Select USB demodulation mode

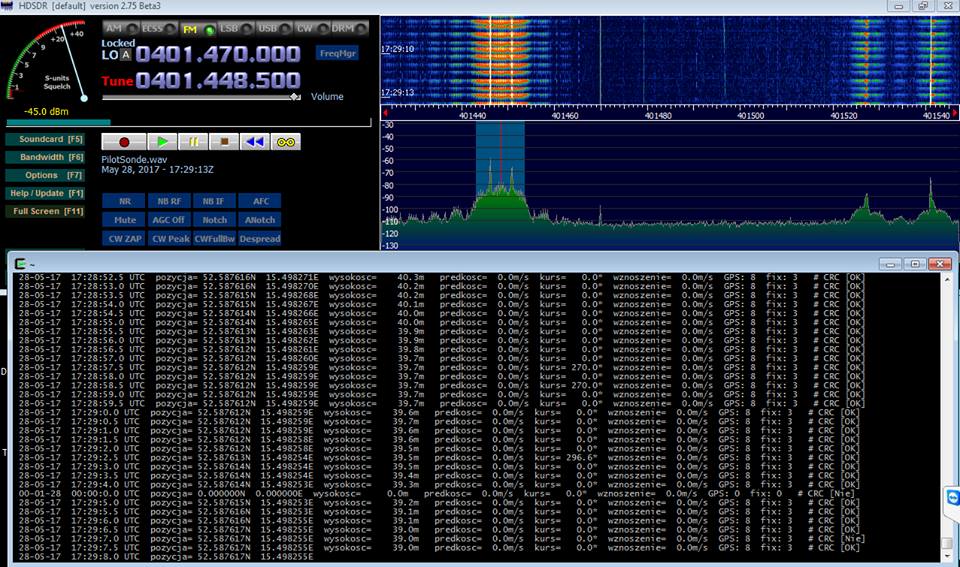pyautogui.click(x=274, y=28)
